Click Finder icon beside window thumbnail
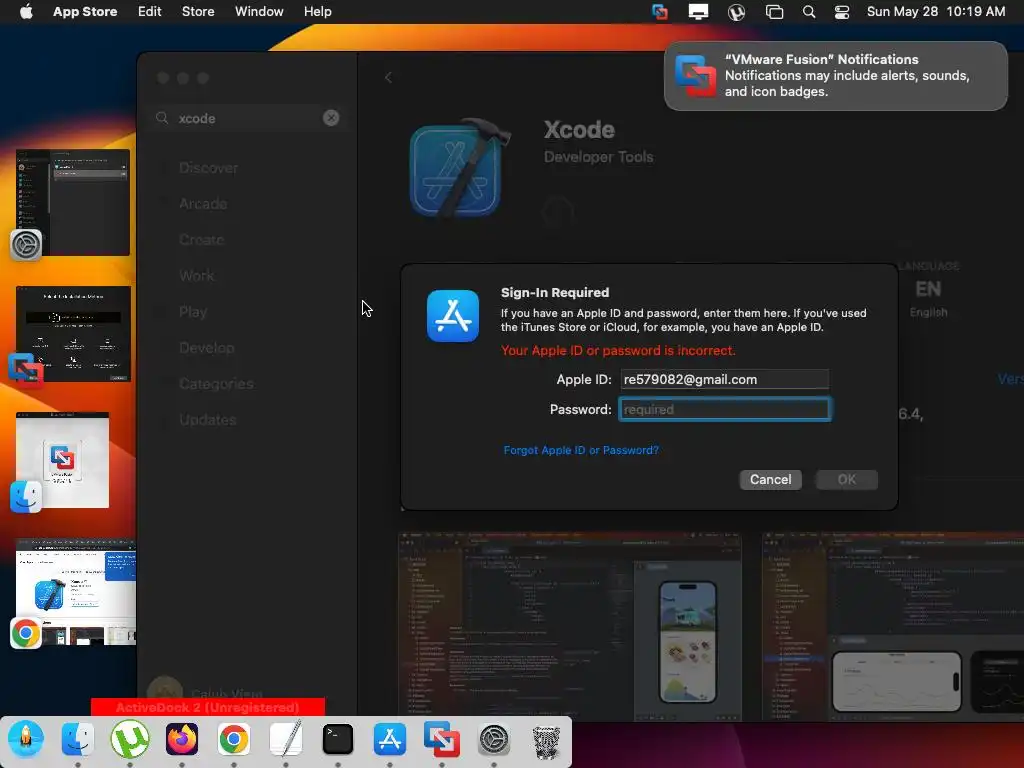 tap(26, 497)
